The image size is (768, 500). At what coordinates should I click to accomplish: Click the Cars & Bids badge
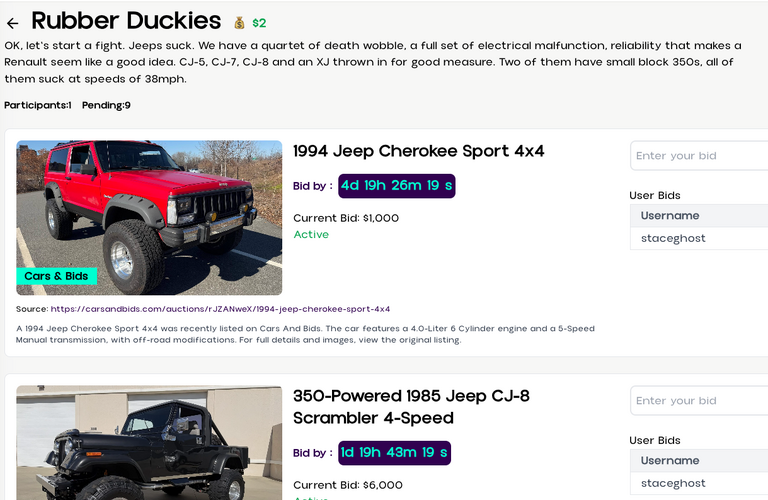tap(56, 276)
